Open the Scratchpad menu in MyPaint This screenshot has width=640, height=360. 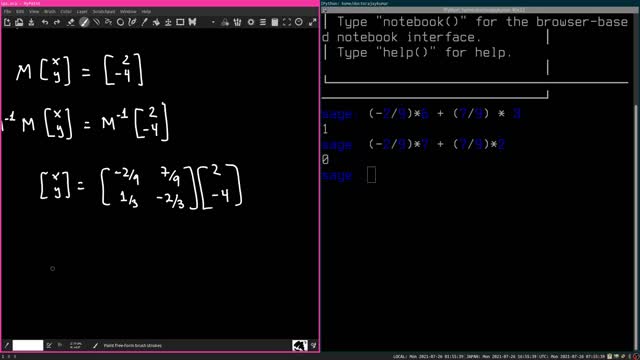(x=104, y=11)
